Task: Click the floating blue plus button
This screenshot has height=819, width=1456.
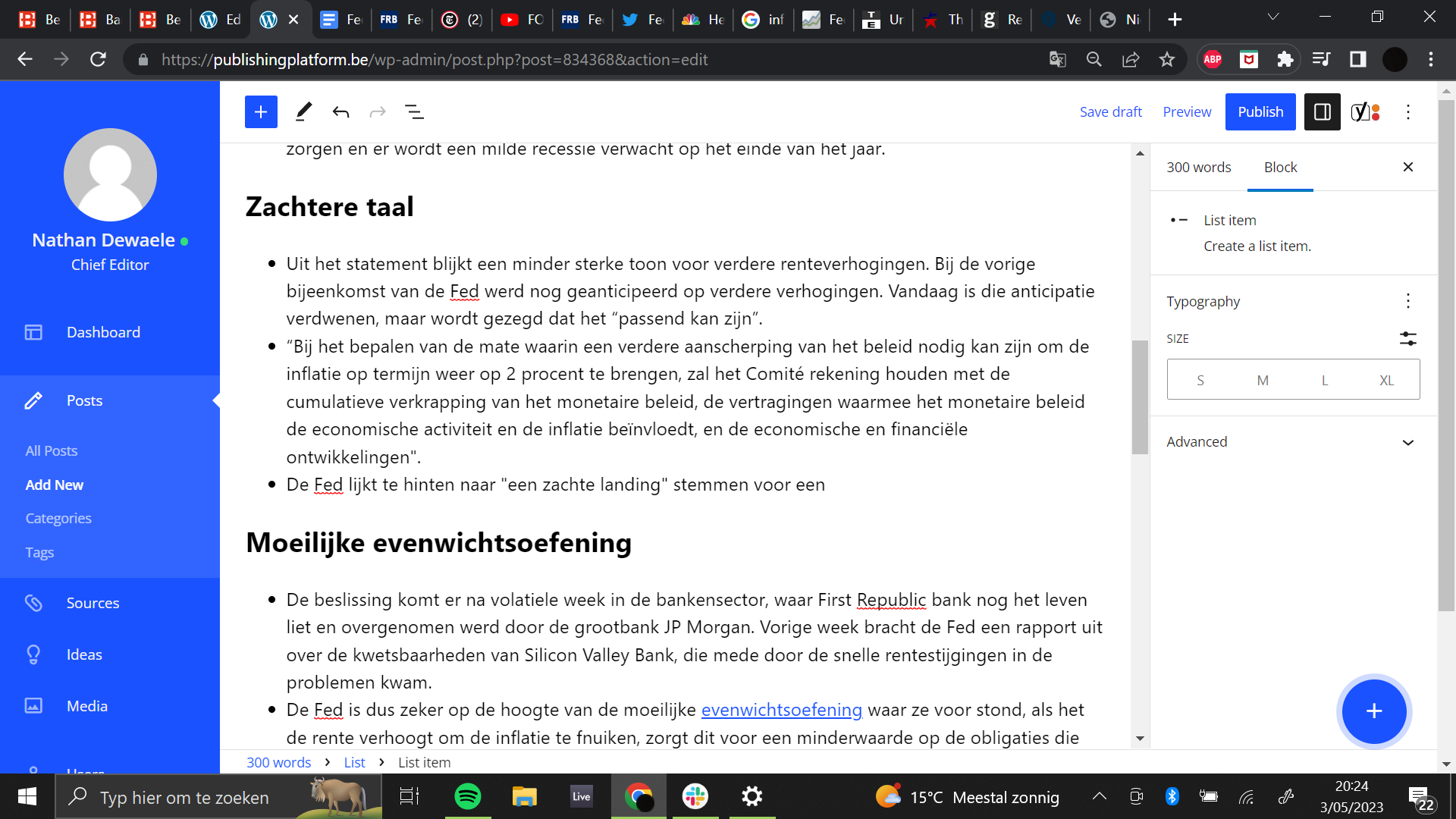Action: coord(1373,711)
